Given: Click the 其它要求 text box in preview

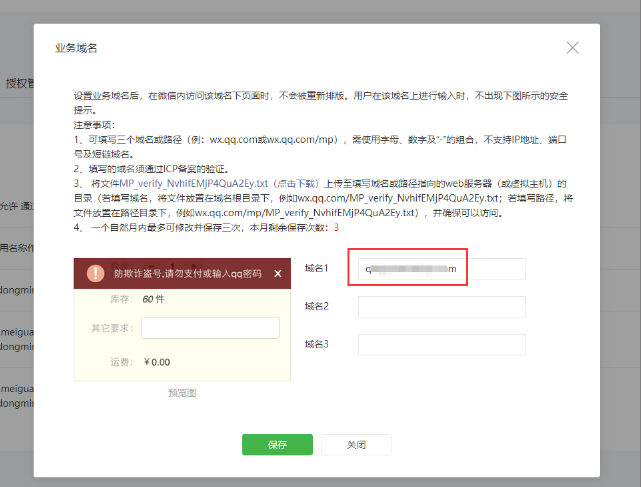Looking at the screenshot, I should click(210, 328).
